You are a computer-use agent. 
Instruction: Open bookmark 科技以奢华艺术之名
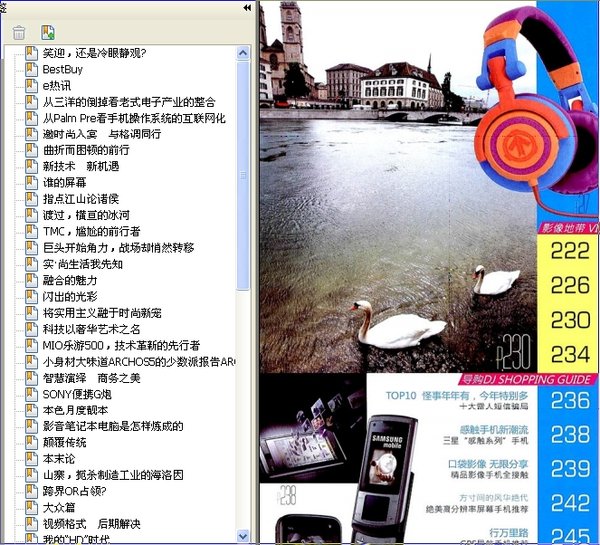click(91, 329)
